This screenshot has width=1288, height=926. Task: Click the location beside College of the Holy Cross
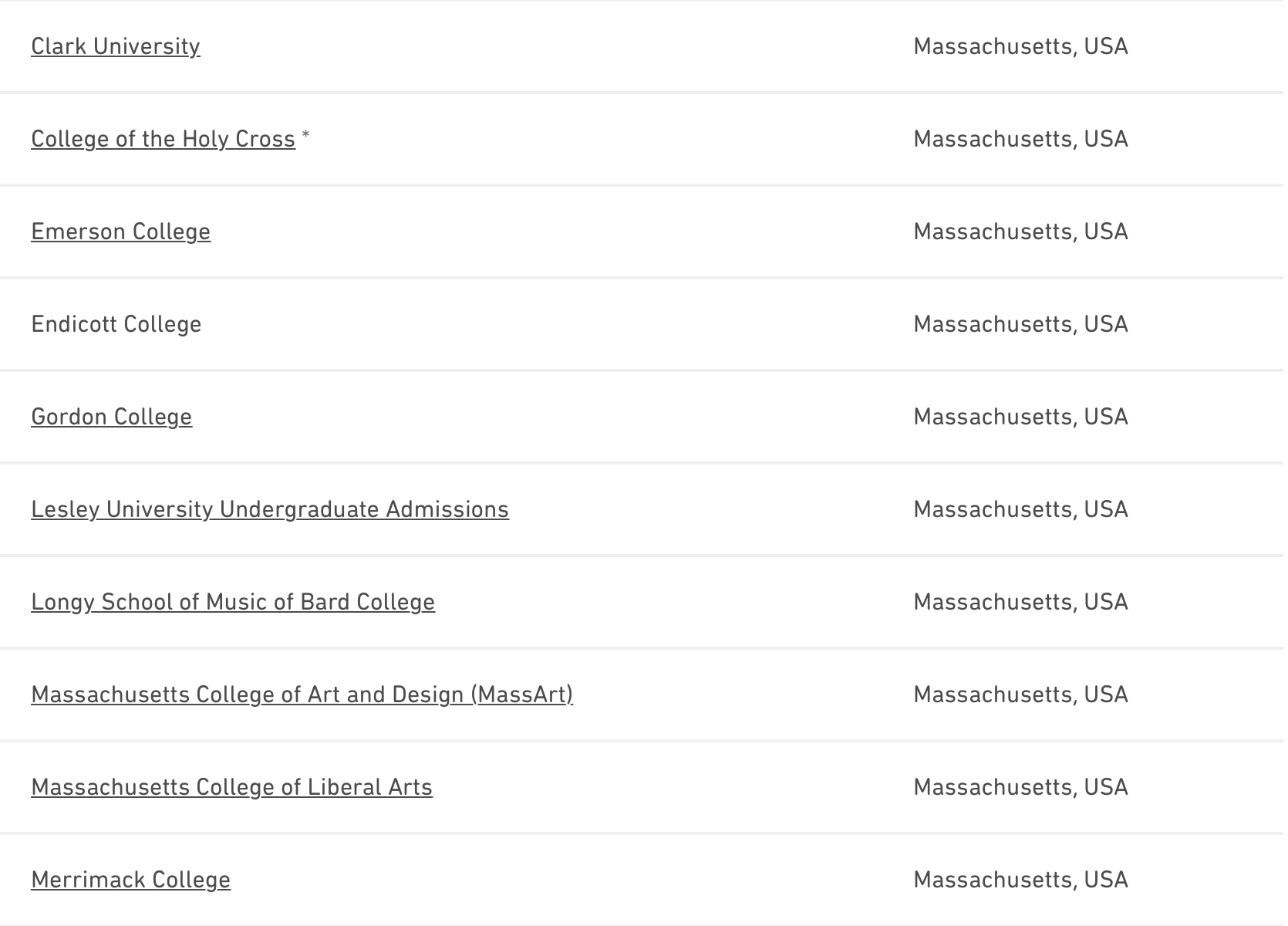pos(1020,139)
